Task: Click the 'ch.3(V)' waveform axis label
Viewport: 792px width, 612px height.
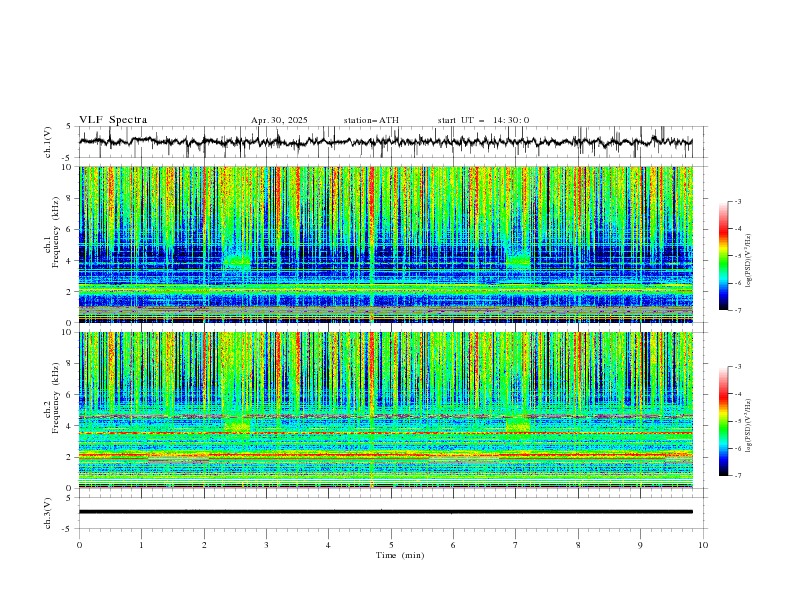Action: click(x=48, y=513)
